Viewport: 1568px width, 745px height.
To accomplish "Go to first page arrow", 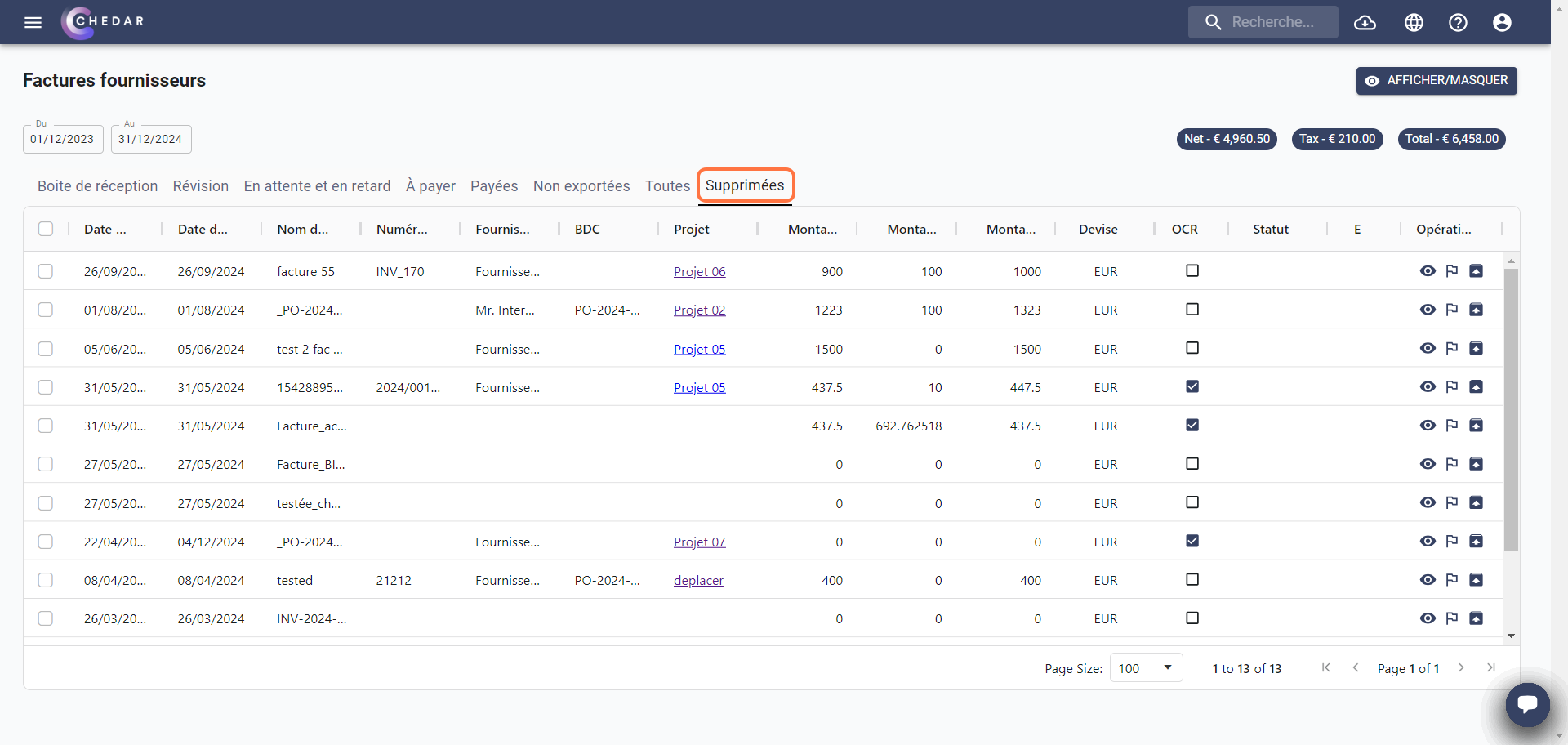I will pyautogui.click(x=1325, y=668).
